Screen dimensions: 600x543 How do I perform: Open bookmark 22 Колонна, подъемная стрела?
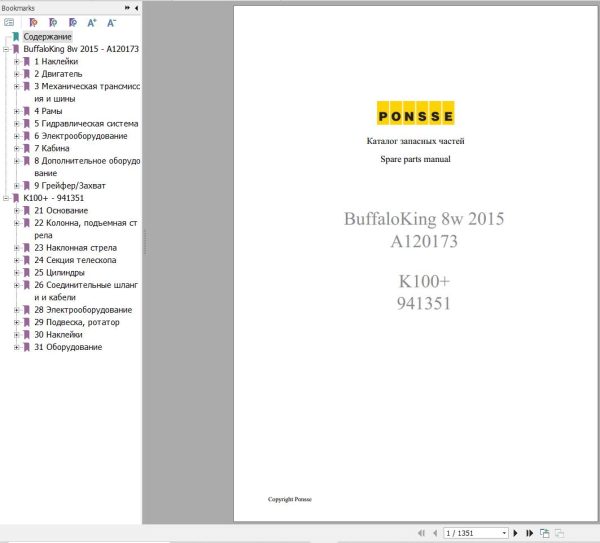86,229
